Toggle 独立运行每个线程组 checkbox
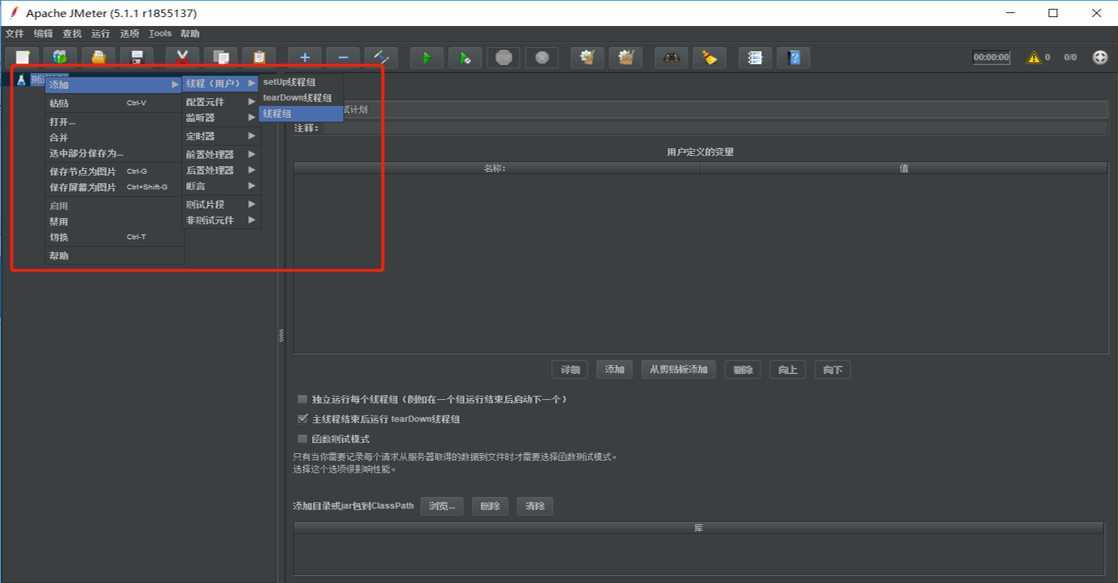1118x583 pixels. coord(302,399)
